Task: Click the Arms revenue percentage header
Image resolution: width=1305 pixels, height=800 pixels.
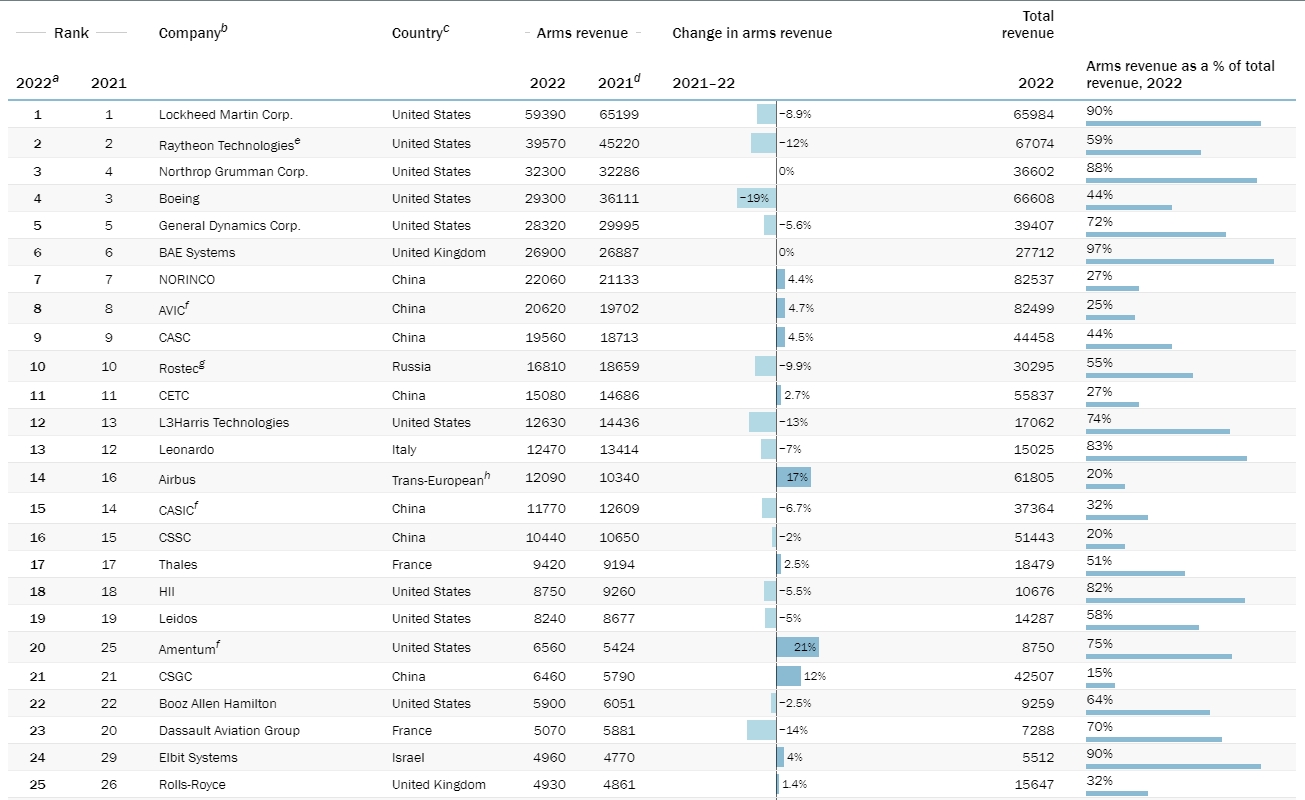Action: (x=1180, y=74)
